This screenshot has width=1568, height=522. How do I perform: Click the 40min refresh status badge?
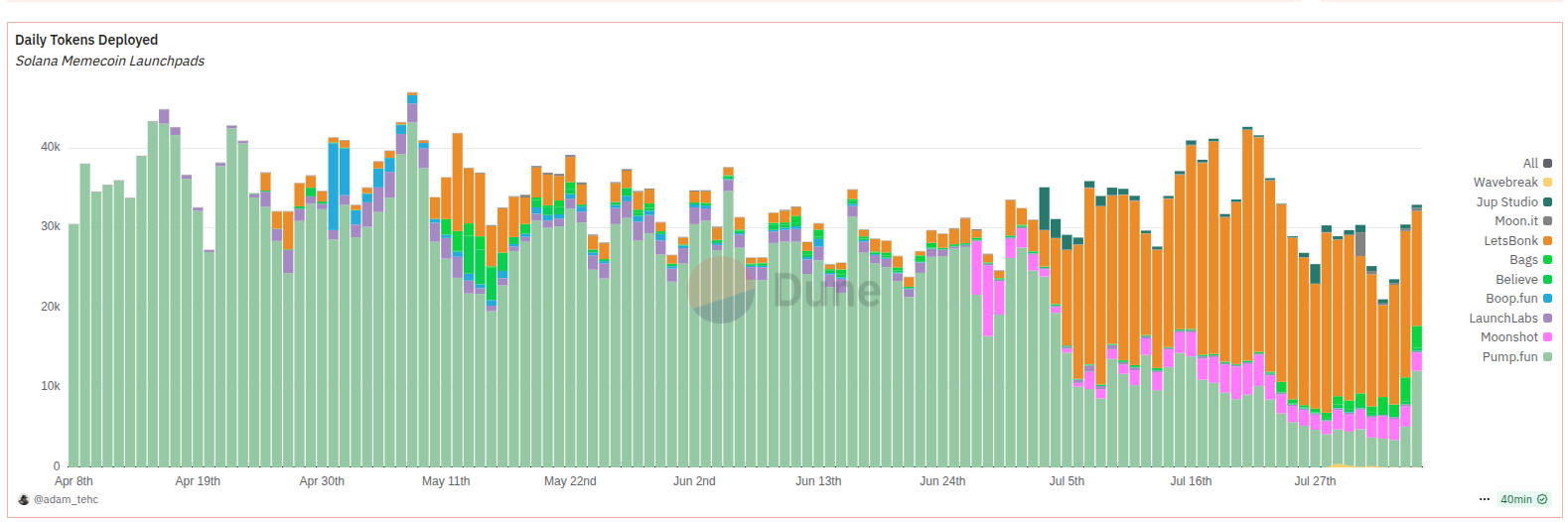click(x=1523, y=499)
